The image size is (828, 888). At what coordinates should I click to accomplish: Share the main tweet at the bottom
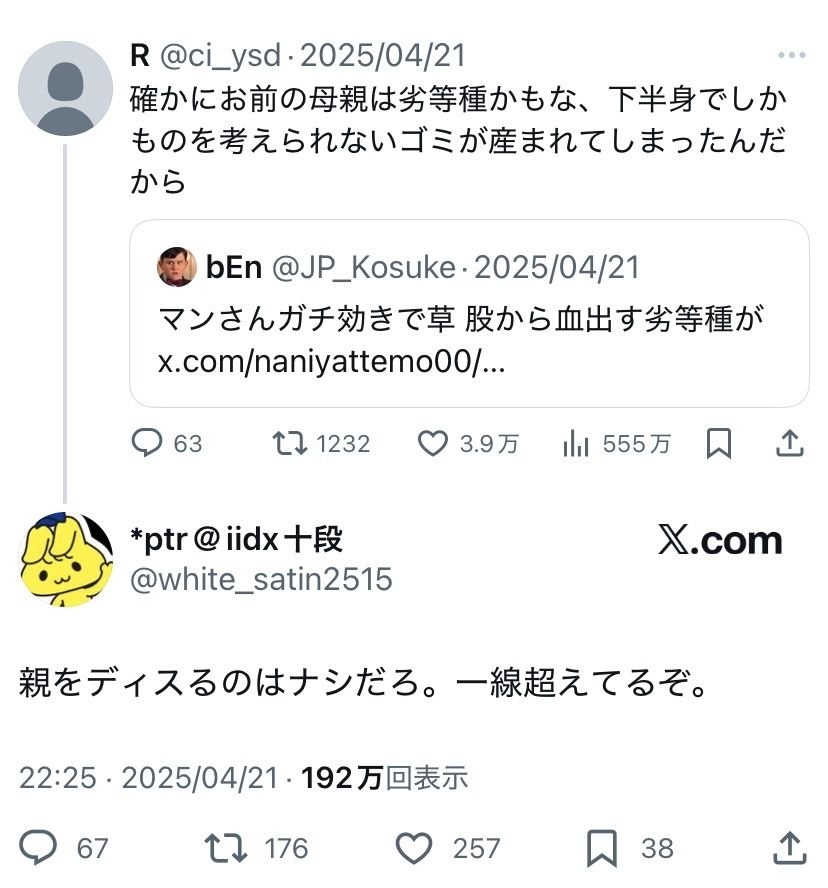click(789, 848)
